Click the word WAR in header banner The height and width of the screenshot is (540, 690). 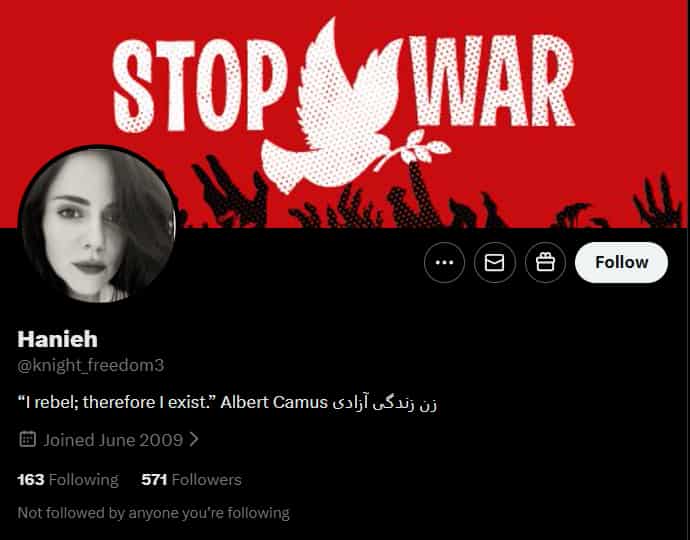pyautogui.click(x=492, y=81)
